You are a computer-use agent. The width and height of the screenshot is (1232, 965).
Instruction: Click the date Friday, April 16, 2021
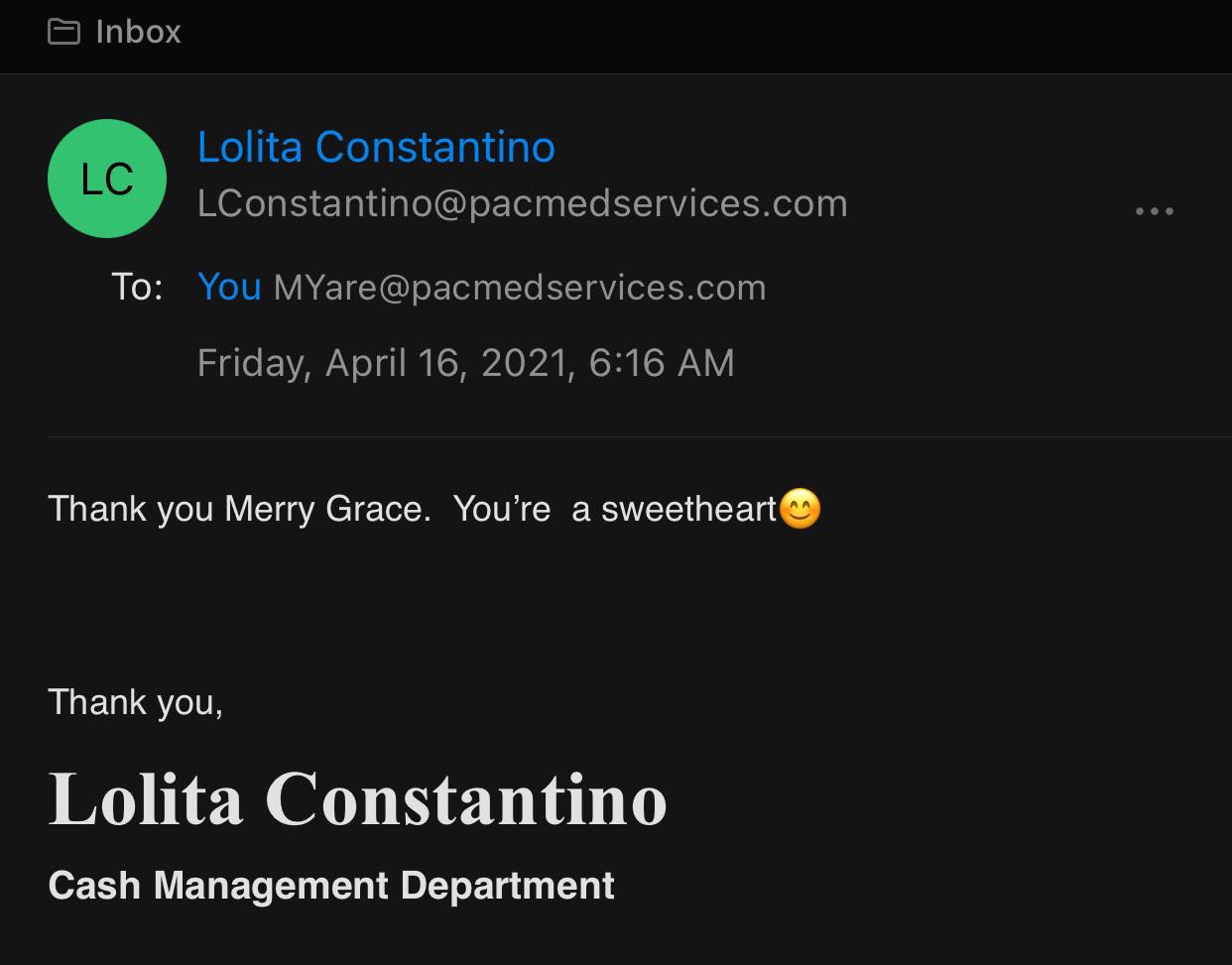385,363
